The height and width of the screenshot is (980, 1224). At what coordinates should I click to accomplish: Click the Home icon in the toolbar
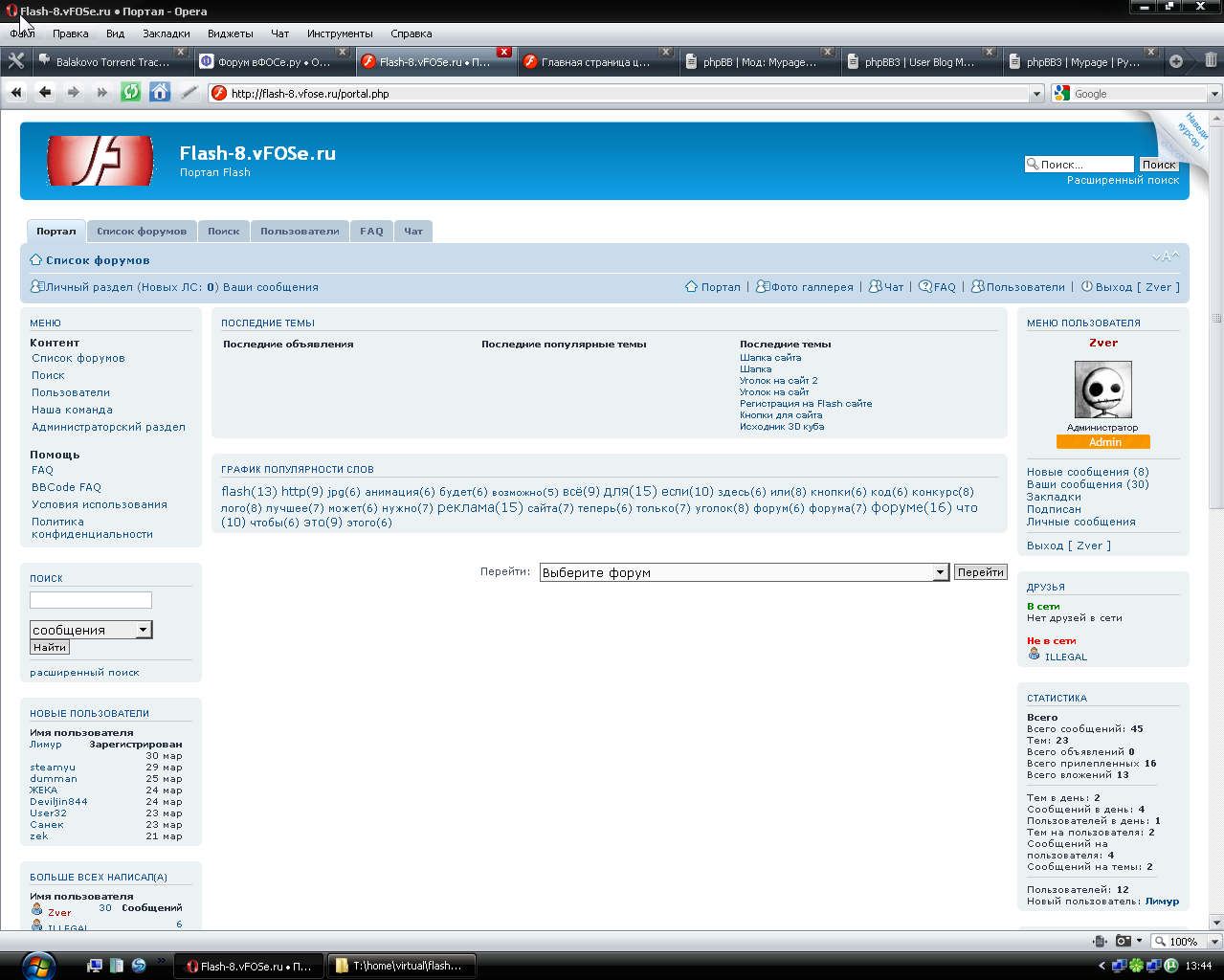point(160,93)
